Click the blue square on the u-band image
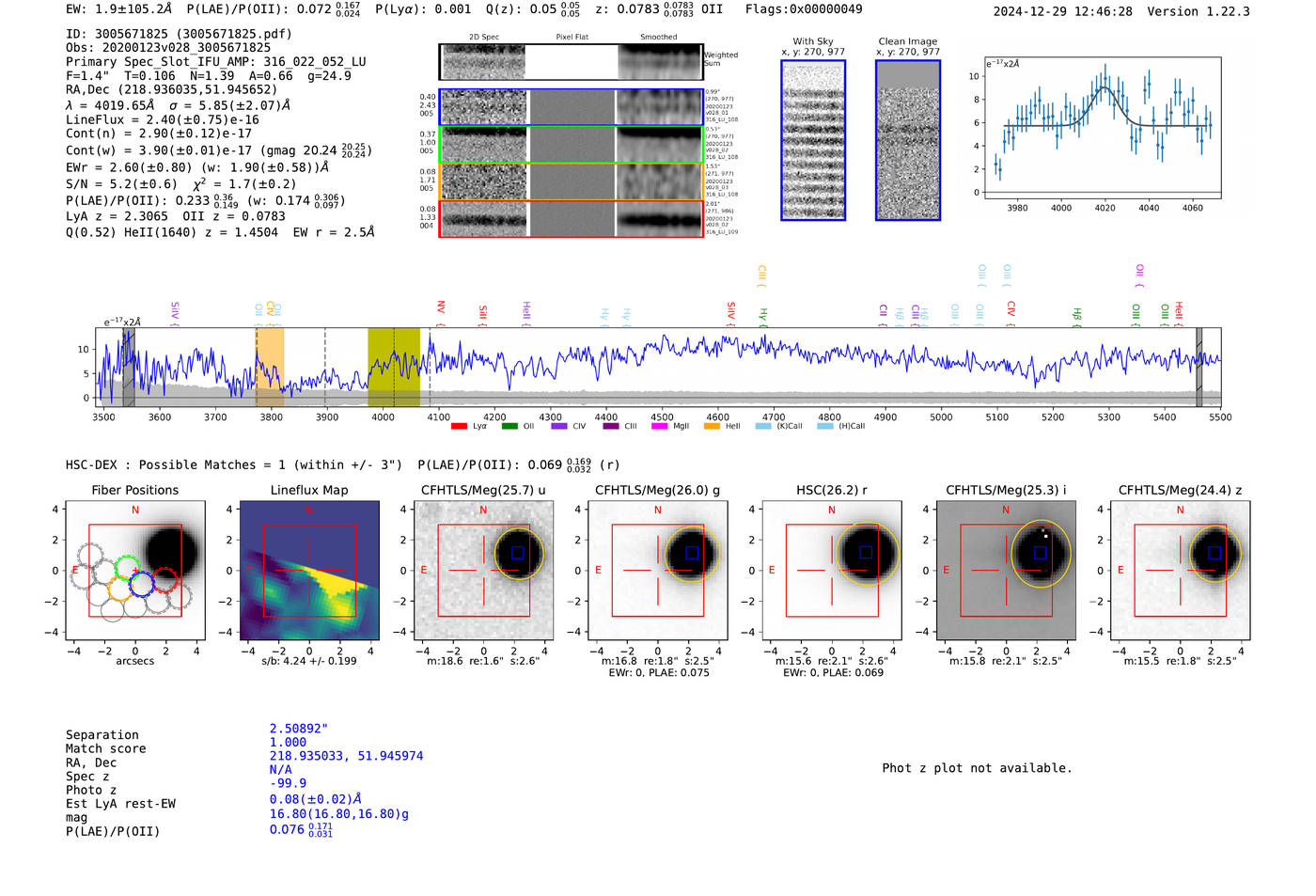Screen dimensions: 1316x896 (517, 553)
